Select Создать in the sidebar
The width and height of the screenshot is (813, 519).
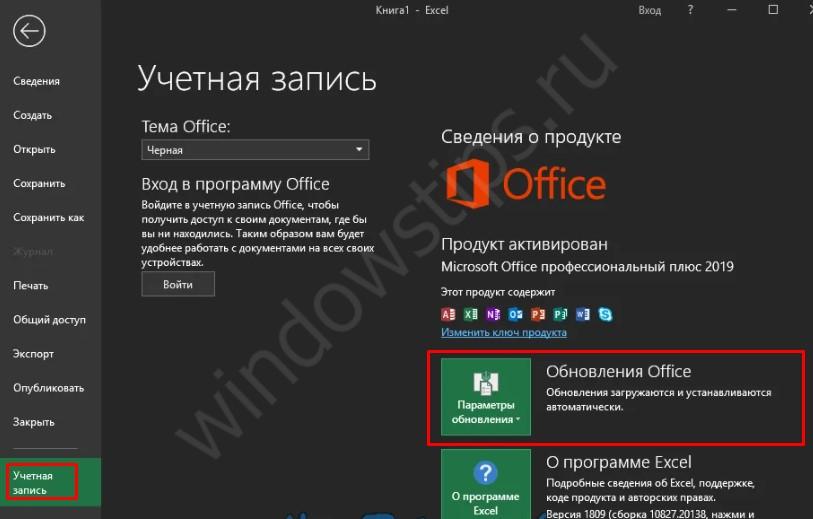click(33, 115)
